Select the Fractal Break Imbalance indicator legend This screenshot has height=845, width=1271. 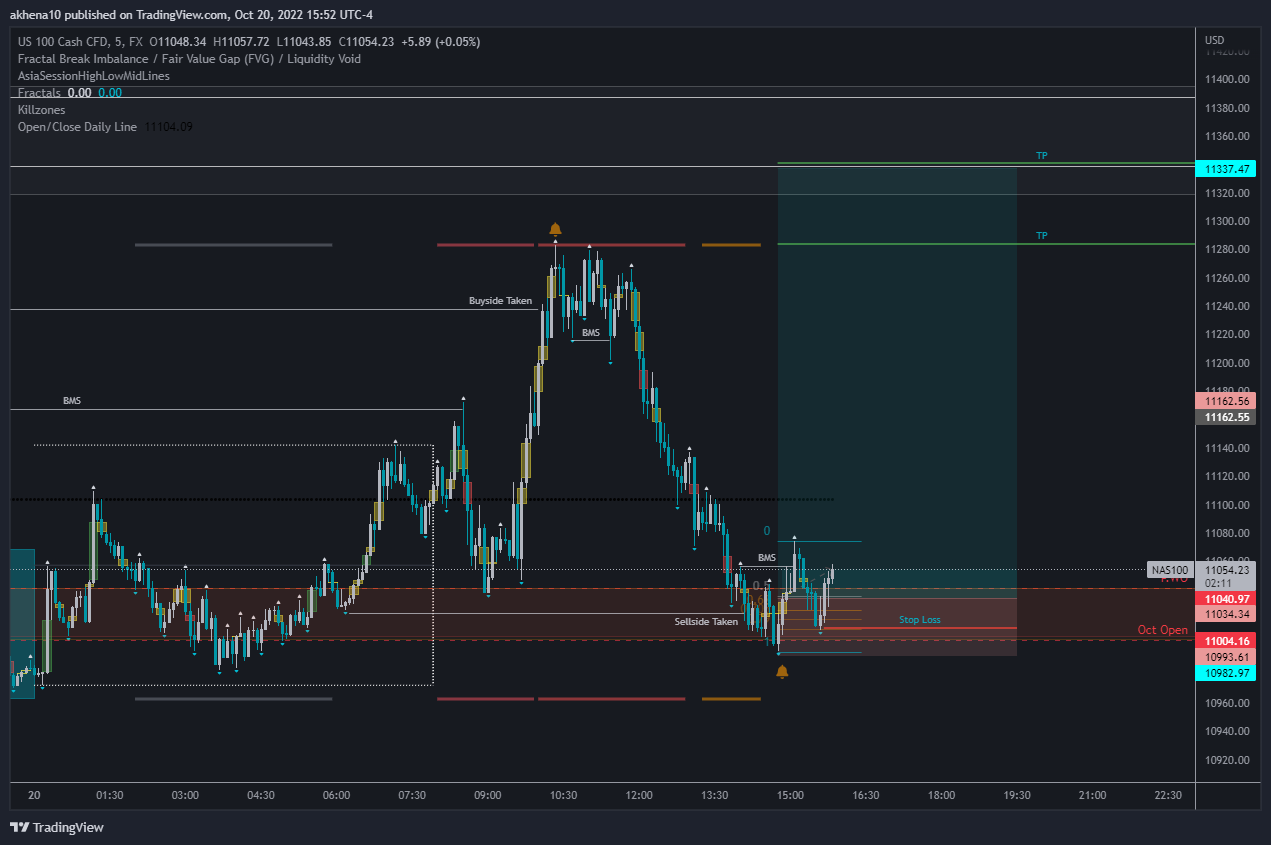(x=189, y=59)
